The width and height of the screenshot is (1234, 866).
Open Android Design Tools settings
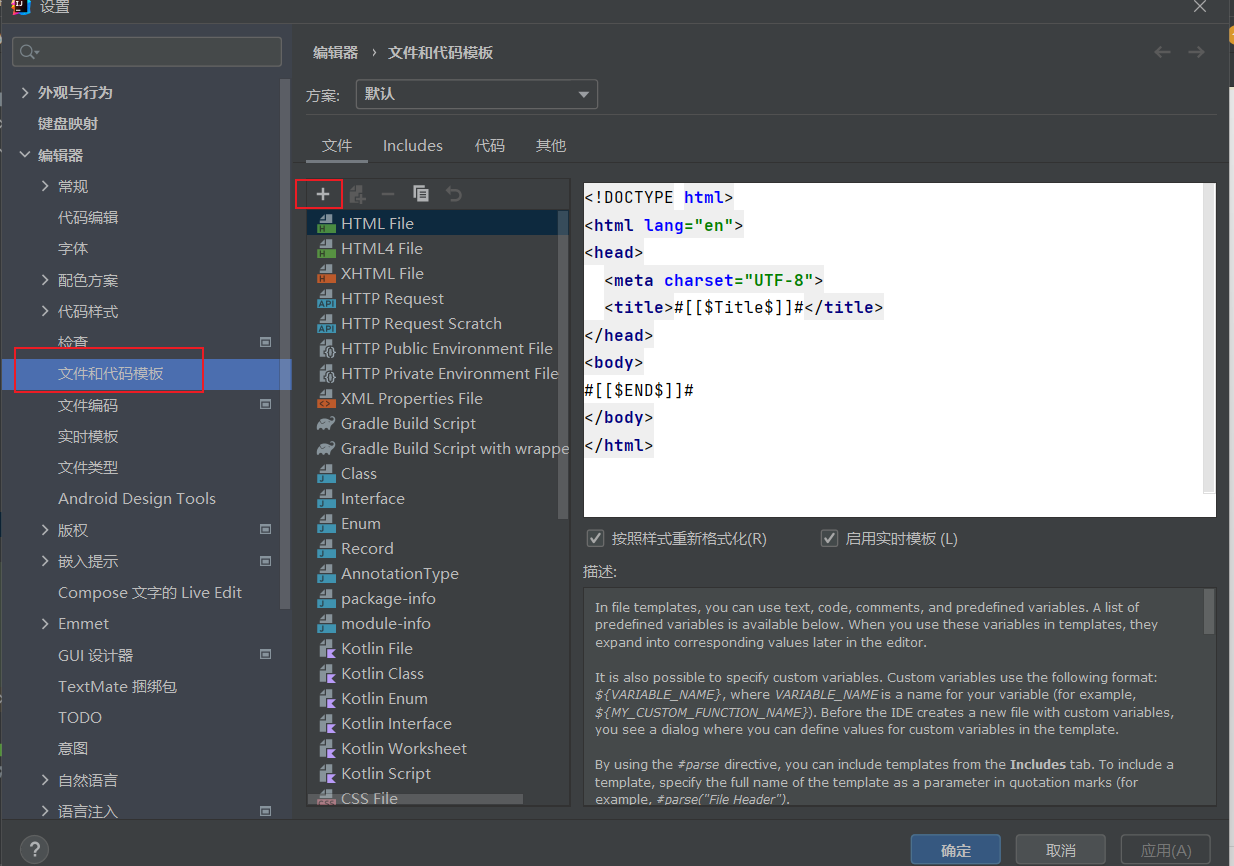(137, 498)
